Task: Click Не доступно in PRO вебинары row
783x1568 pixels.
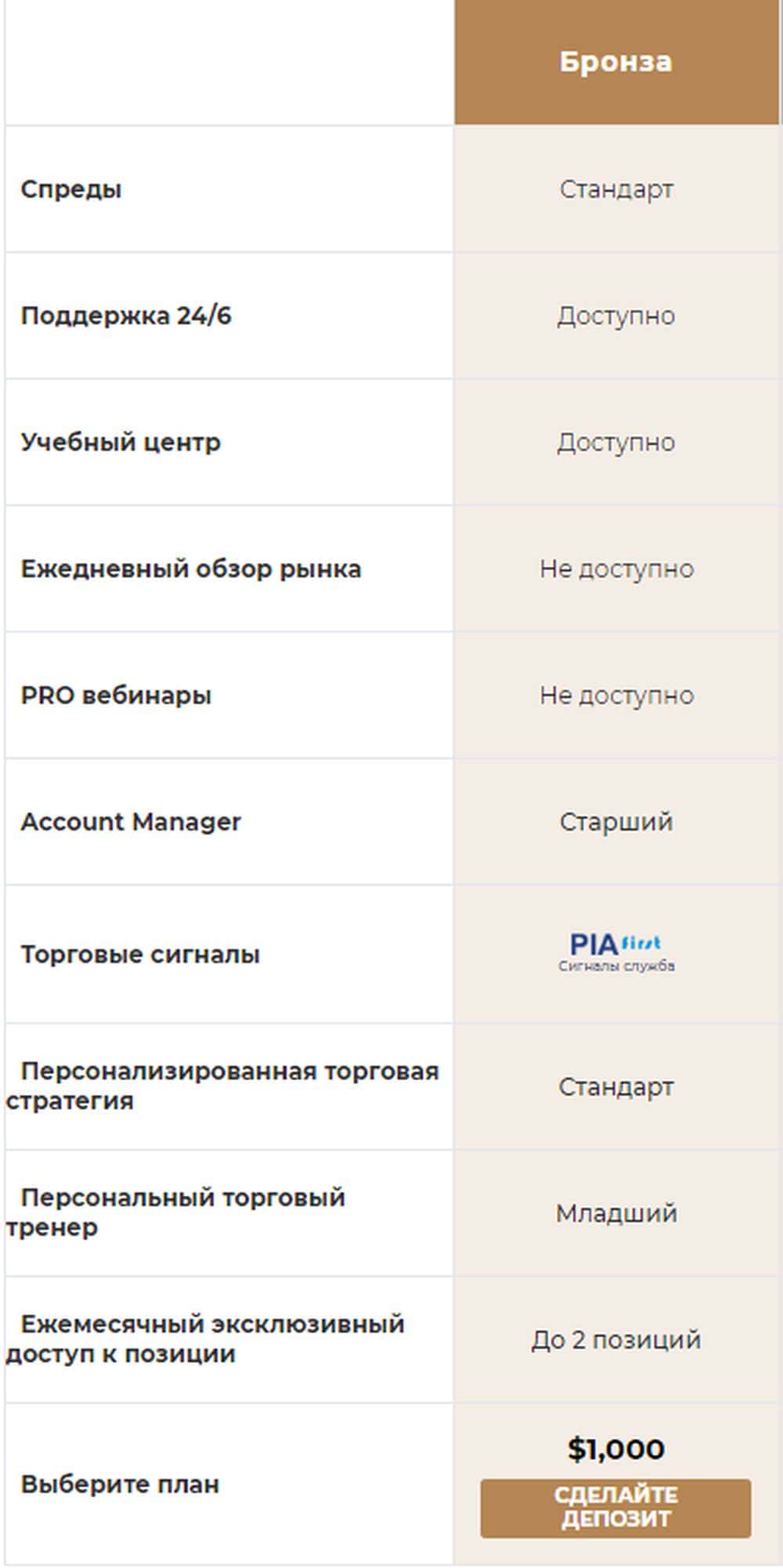Action: tap(616, 696)
